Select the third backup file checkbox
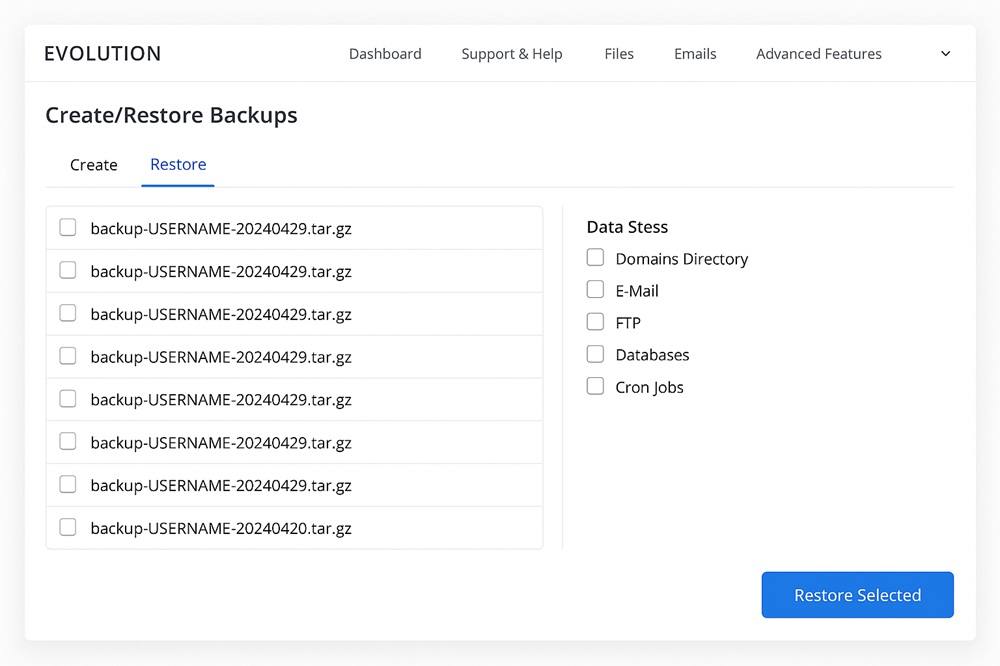 68,313
